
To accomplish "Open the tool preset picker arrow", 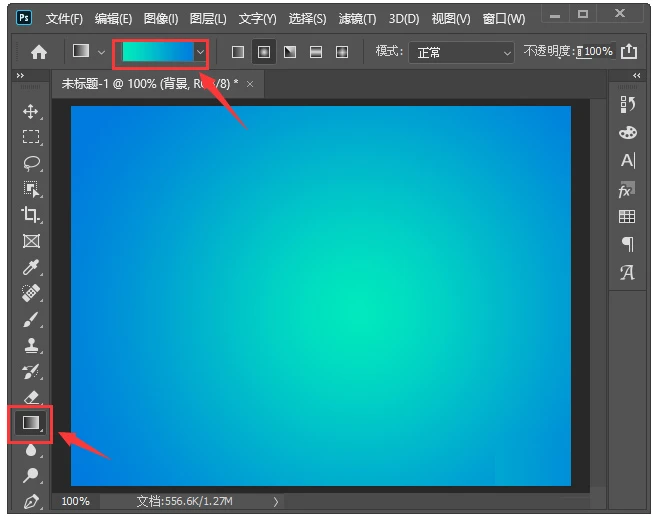I will click(x=101, y=52).
